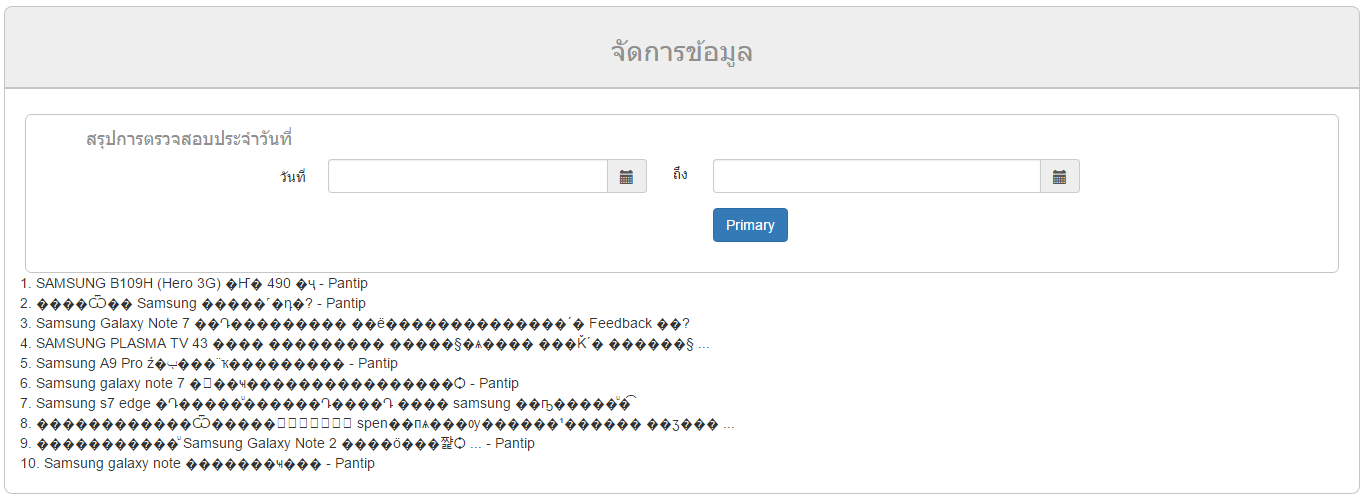Image resolution: width=1365 pixels, height=503 pixels.
Task: Focus the ถึง end date input
Action: pos(877,176)
